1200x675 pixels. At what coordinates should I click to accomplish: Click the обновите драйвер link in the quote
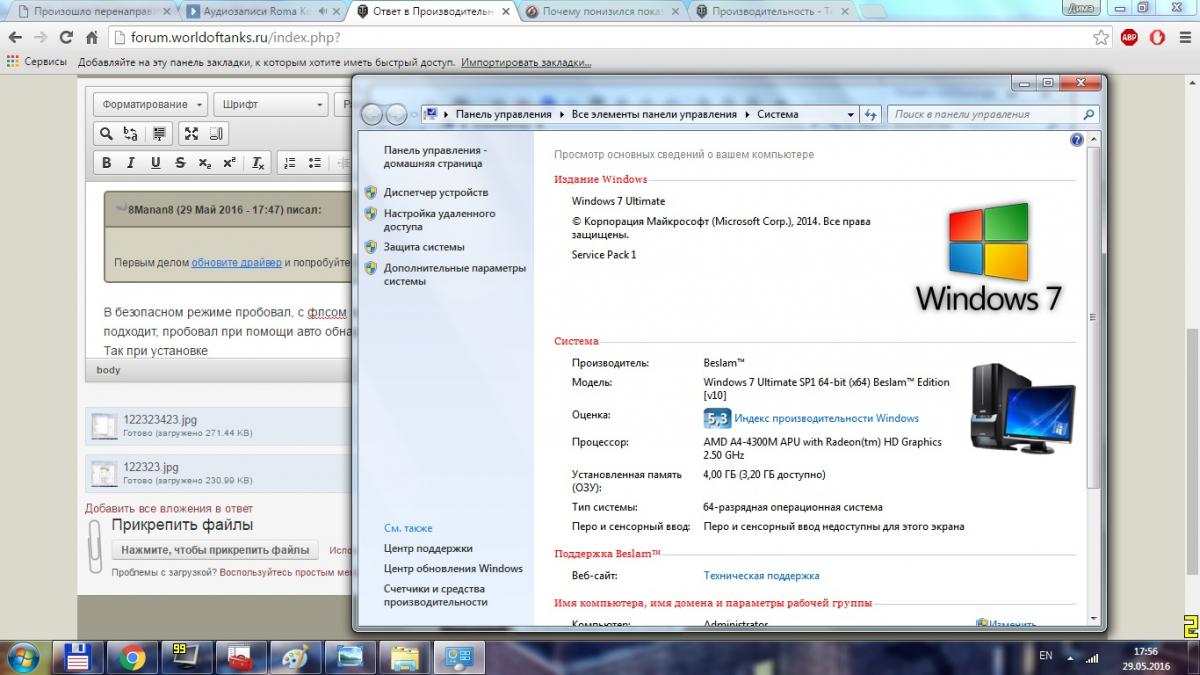click(x=236, y=262)
